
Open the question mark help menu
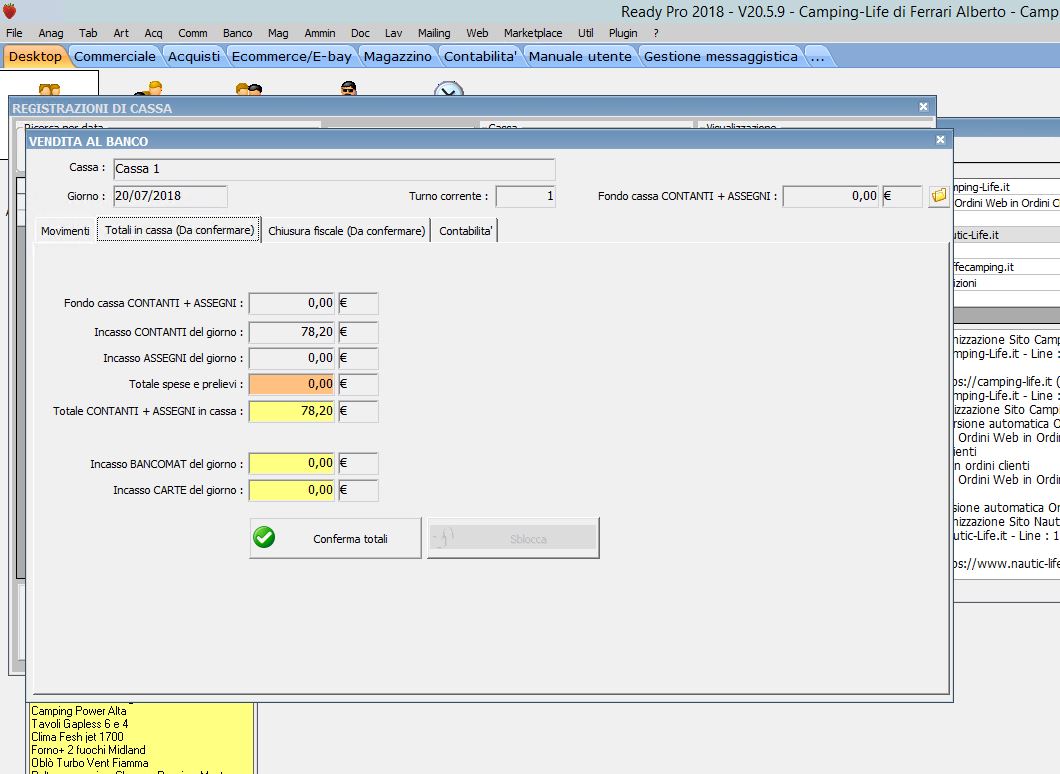(x=656, y=33)
